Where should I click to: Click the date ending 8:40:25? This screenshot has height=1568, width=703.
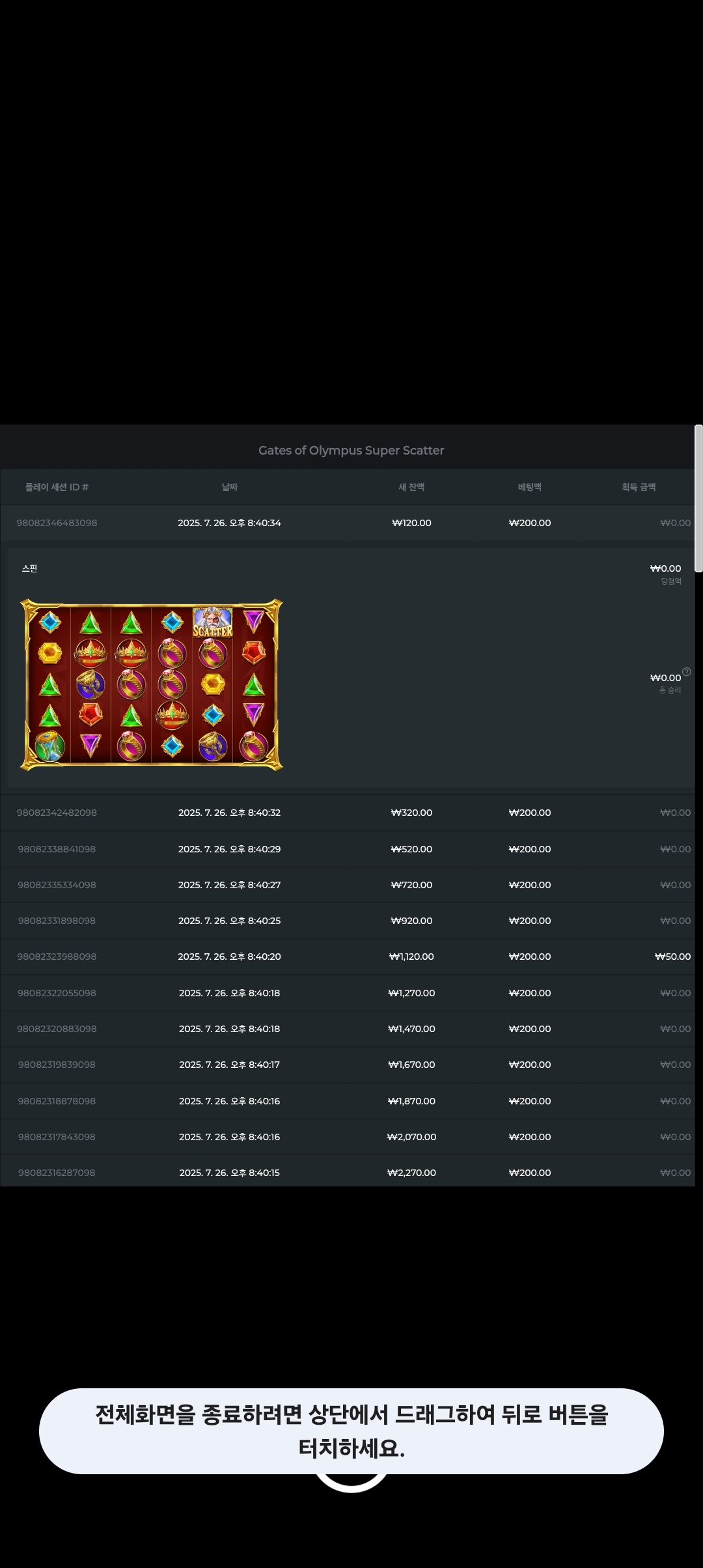[230, 921]
